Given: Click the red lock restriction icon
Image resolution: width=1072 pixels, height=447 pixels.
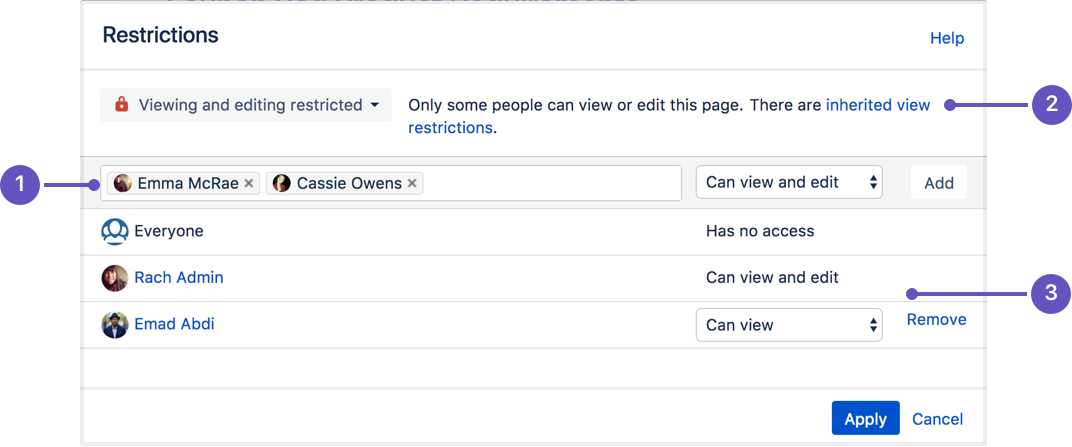Looking at the screenshot, I should coord(122,105).
